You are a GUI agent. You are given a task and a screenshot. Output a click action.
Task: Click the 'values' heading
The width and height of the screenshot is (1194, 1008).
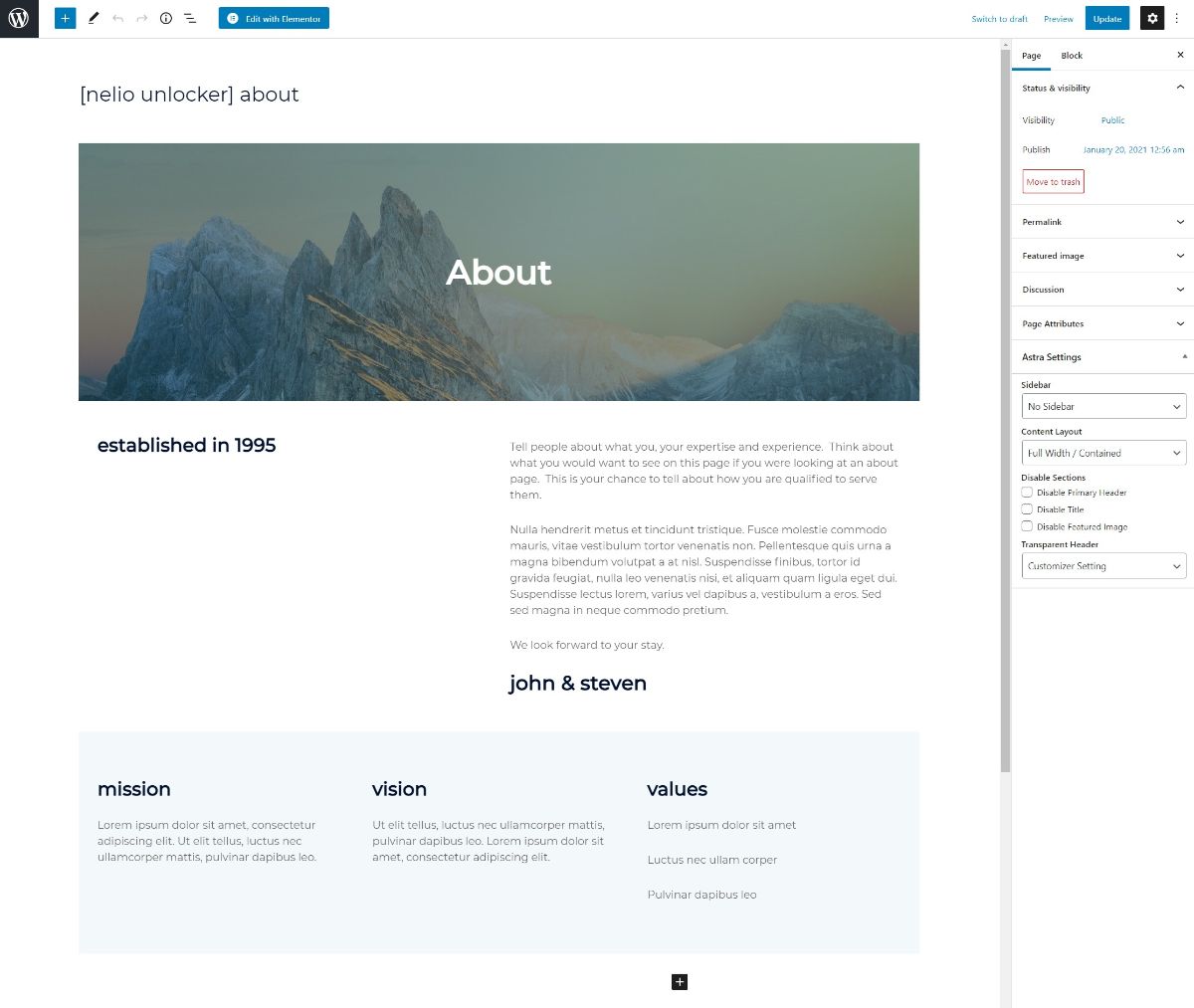tap(677, 789)
